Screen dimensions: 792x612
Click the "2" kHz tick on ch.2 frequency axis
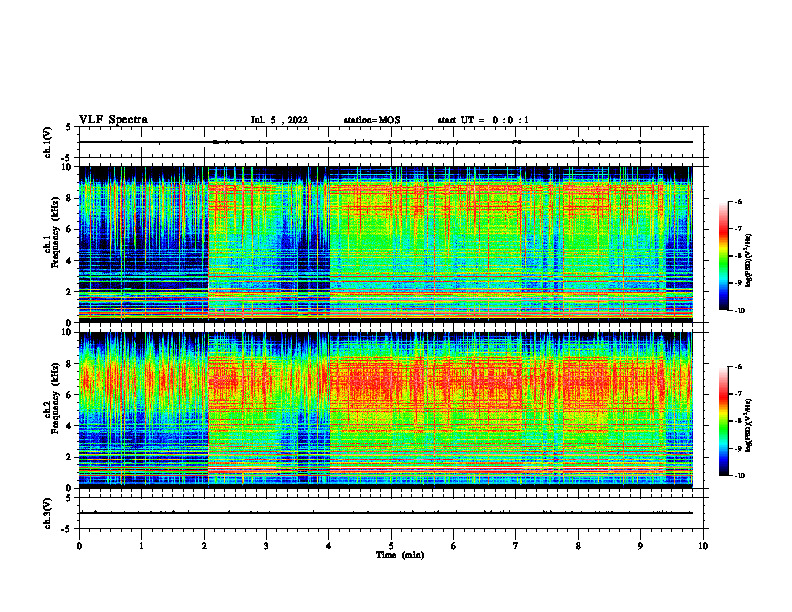click(x=70, y=457)
